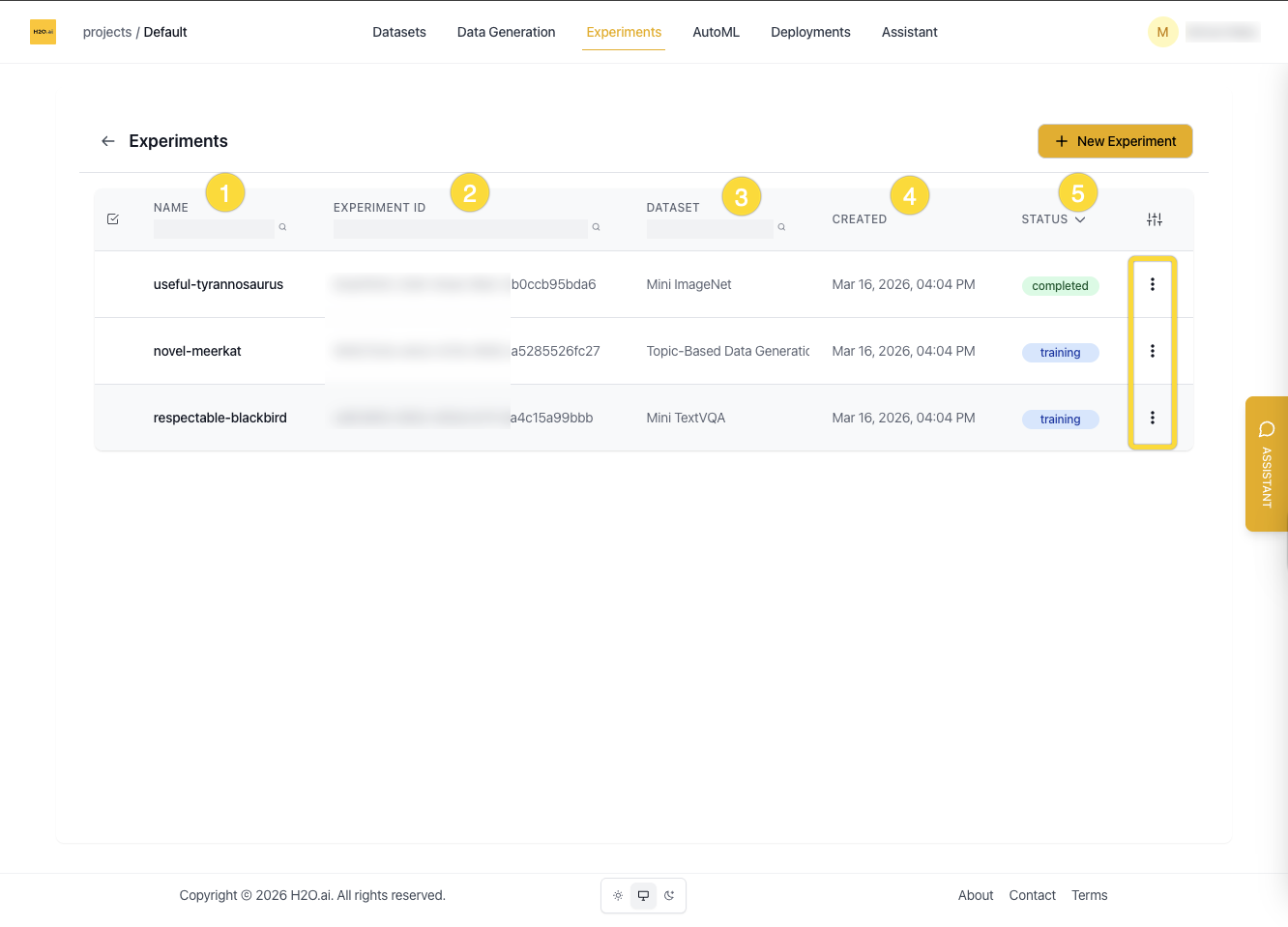
Task: Click the search icon in DATASET column
Action: (x=781, y=226)
